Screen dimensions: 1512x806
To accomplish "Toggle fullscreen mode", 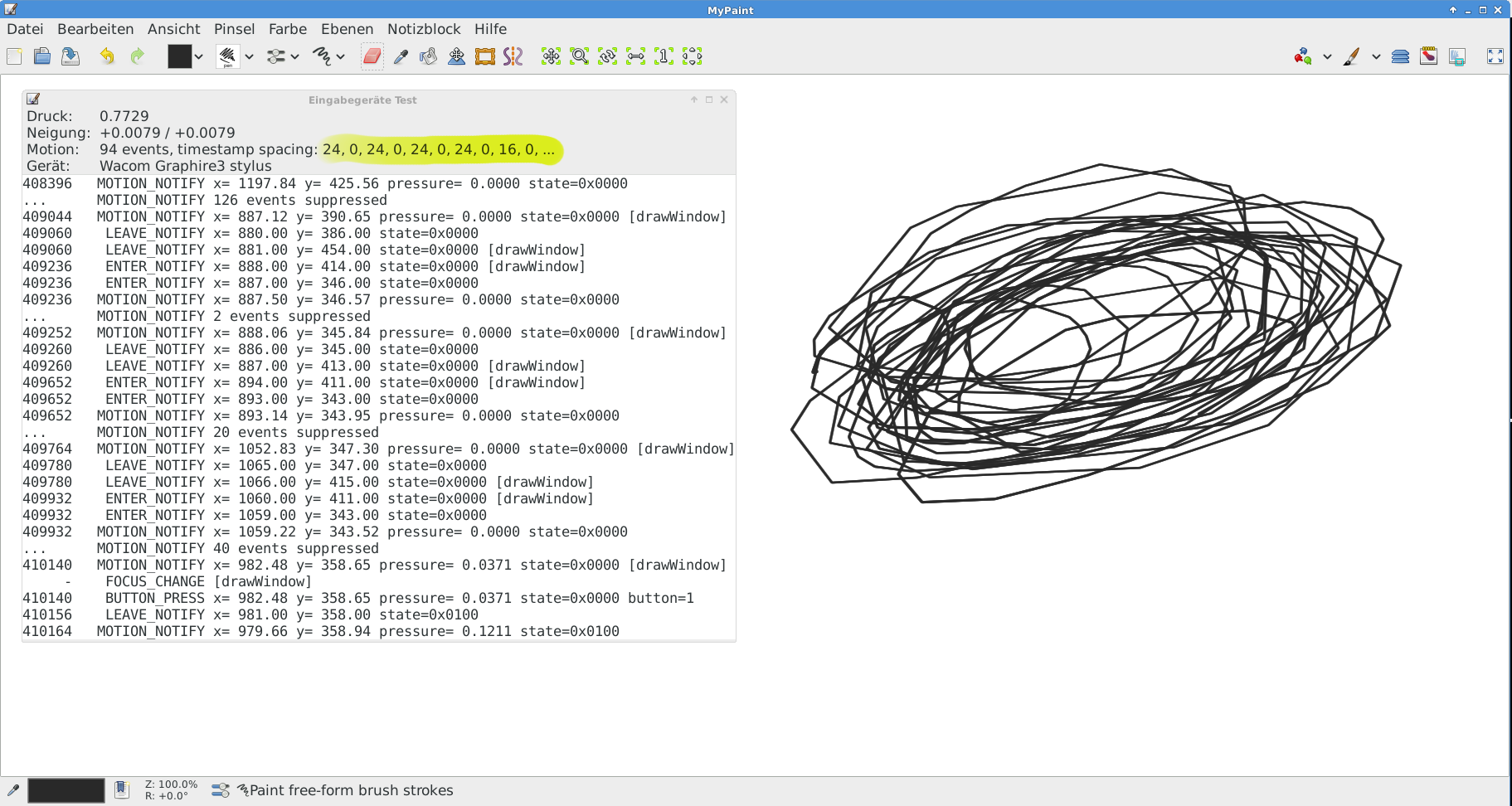I will (1495, 56).
